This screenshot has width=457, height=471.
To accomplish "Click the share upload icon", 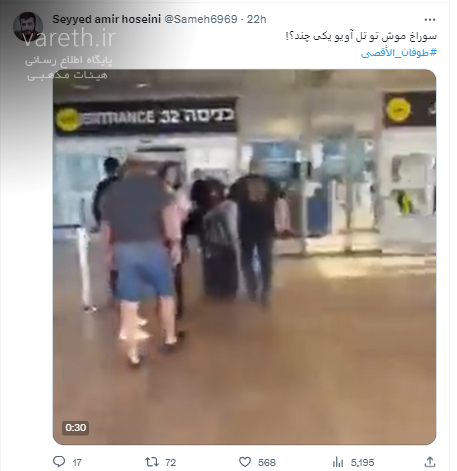I will click(x=430, y=462).
